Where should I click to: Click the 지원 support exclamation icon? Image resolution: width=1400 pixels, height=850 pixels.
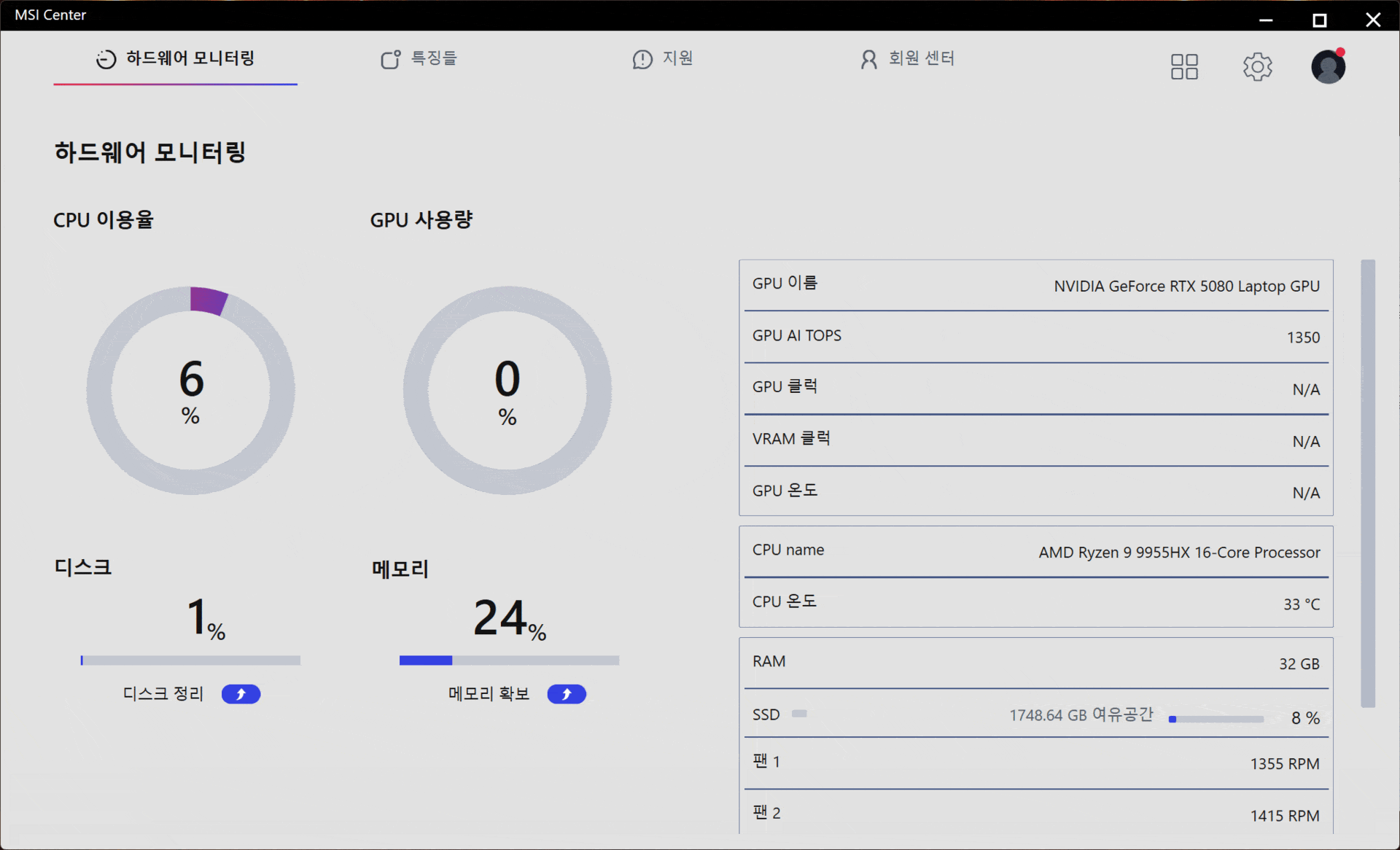pos(642,60)
